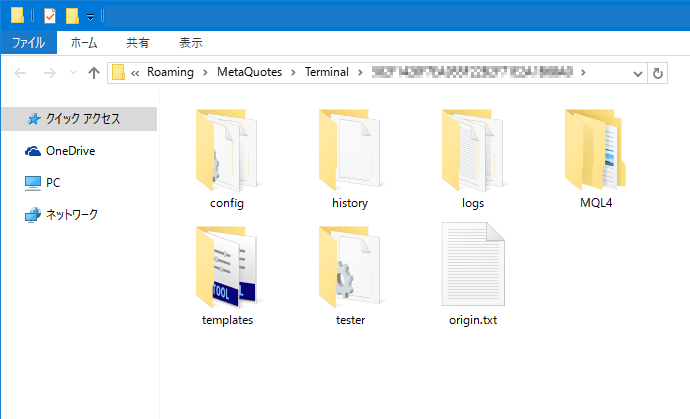The height and width of the screenshot is (419, 690).
Task: Switch to the 共有 ribbon tab
Action: (138, 43)
